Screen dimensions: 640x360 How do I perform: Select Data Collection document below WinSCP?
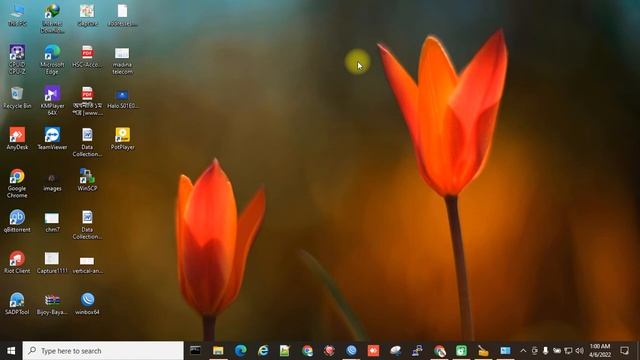coord(87,224)
